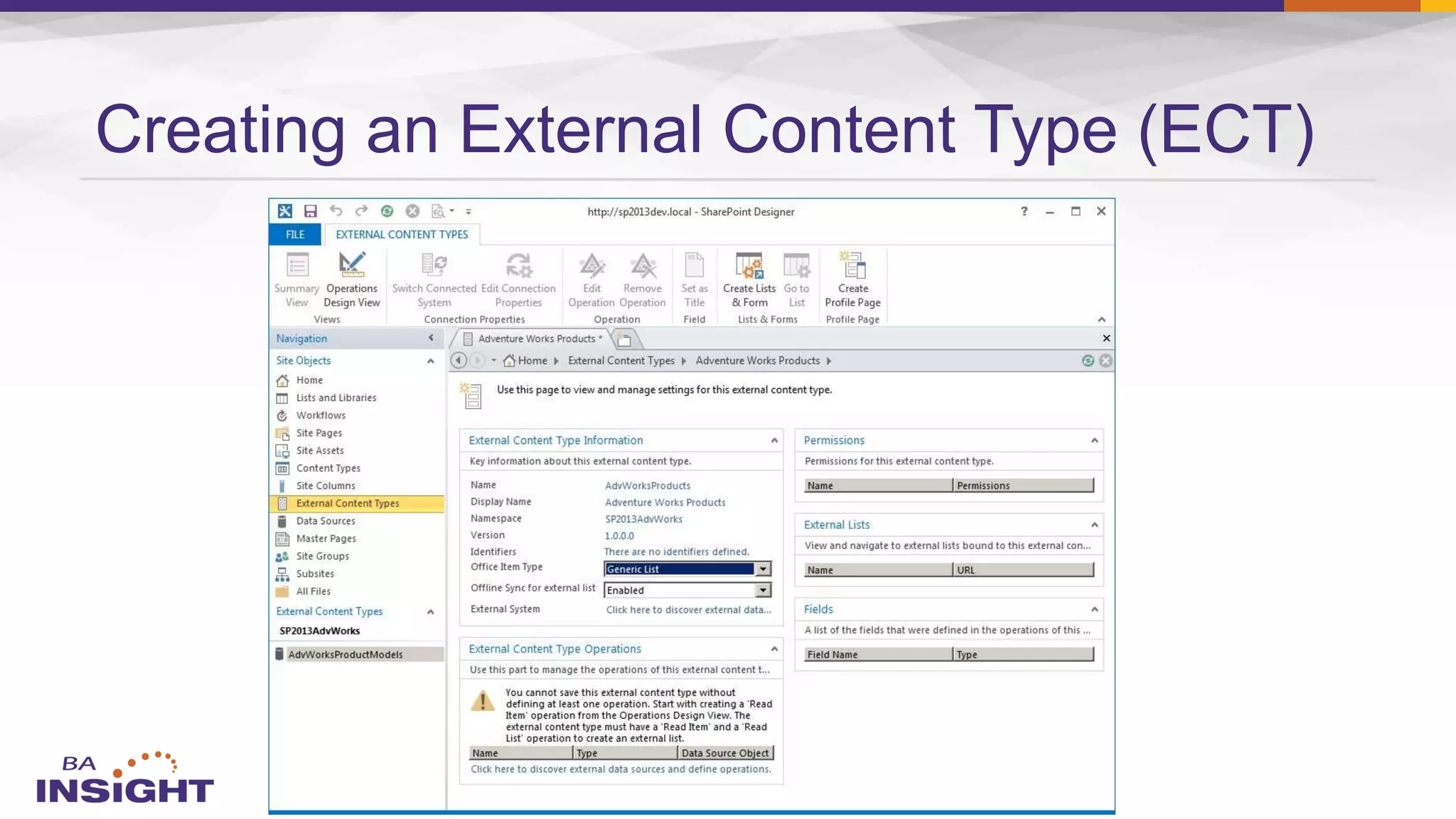Click the Edit Operation ribbon icon
Screen dimensions: 1456x819
(591, 280)
